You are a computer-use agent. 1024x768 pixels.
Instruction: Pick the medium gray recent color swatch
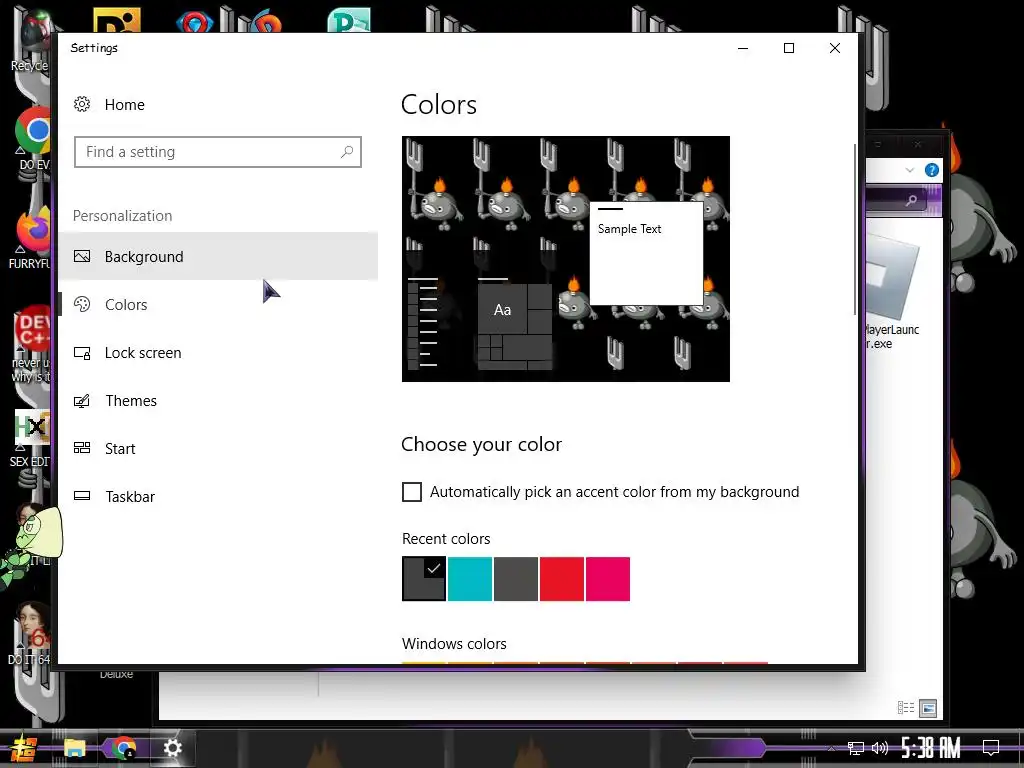(x=516, y=579)
